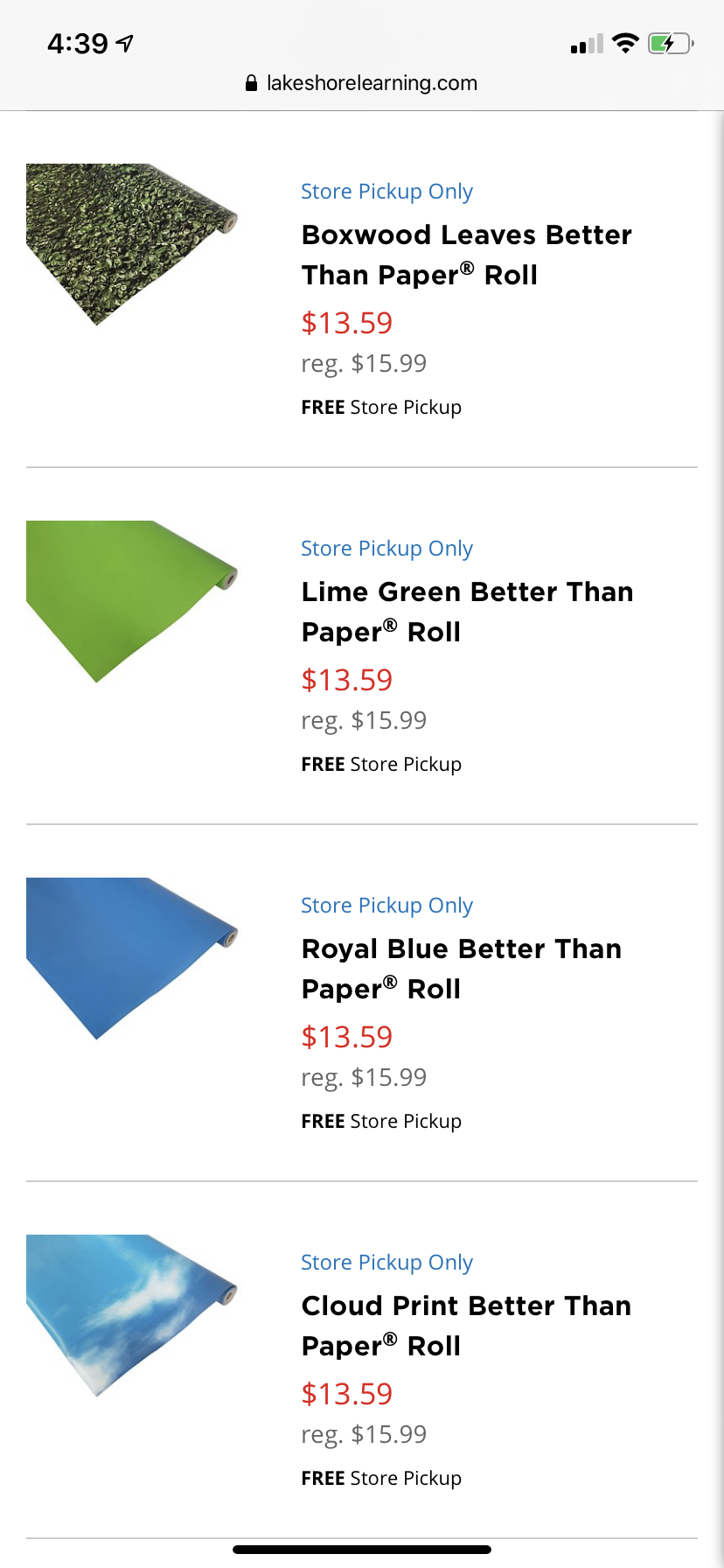Tap Store Pickup Only above Lime Green

[386, 549]
